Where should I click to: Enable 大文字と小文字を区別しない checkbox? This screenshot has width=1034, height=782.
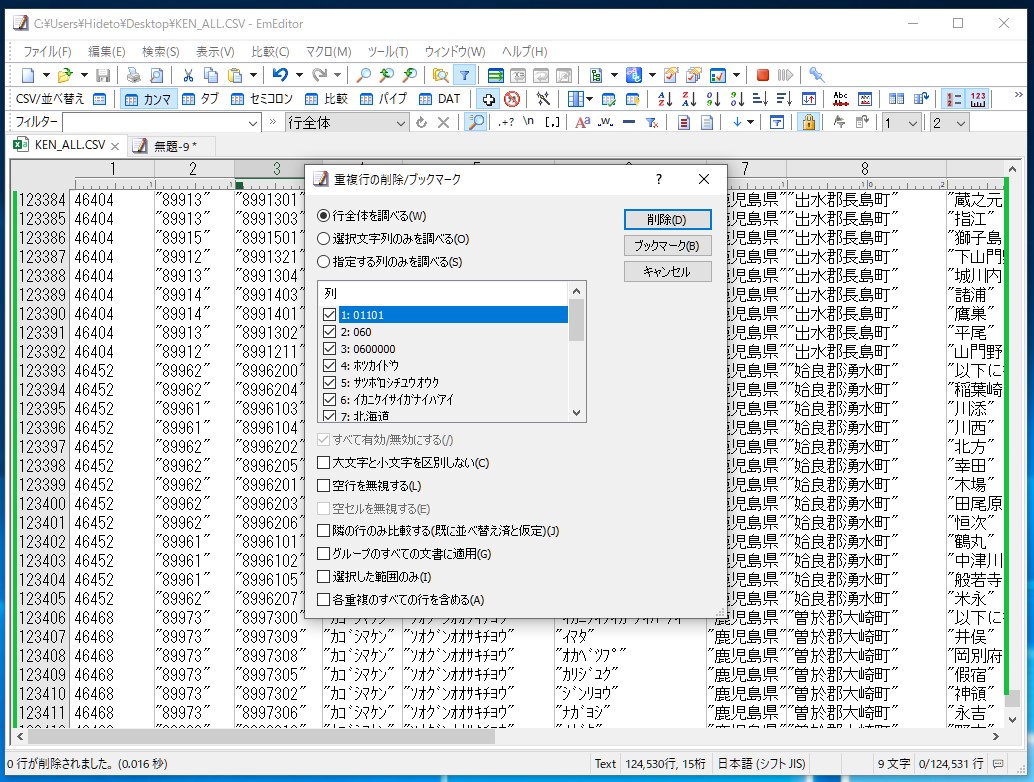(x=323, y=462)
